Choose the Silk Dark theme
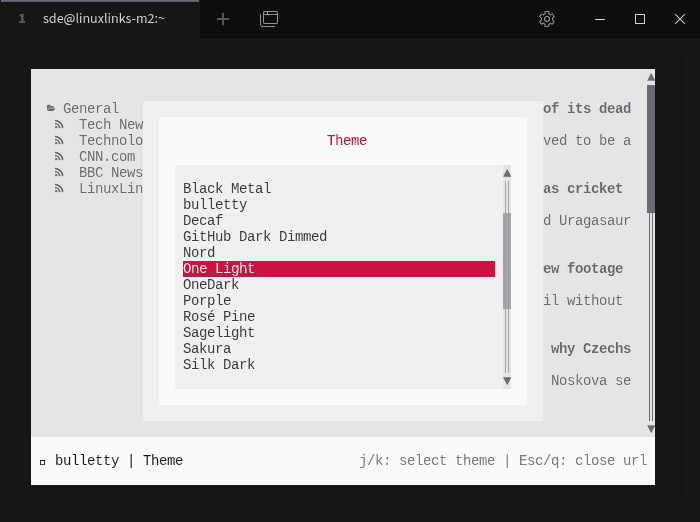The image size is (700, 522). pyautogui.click(x=339, y=365)
